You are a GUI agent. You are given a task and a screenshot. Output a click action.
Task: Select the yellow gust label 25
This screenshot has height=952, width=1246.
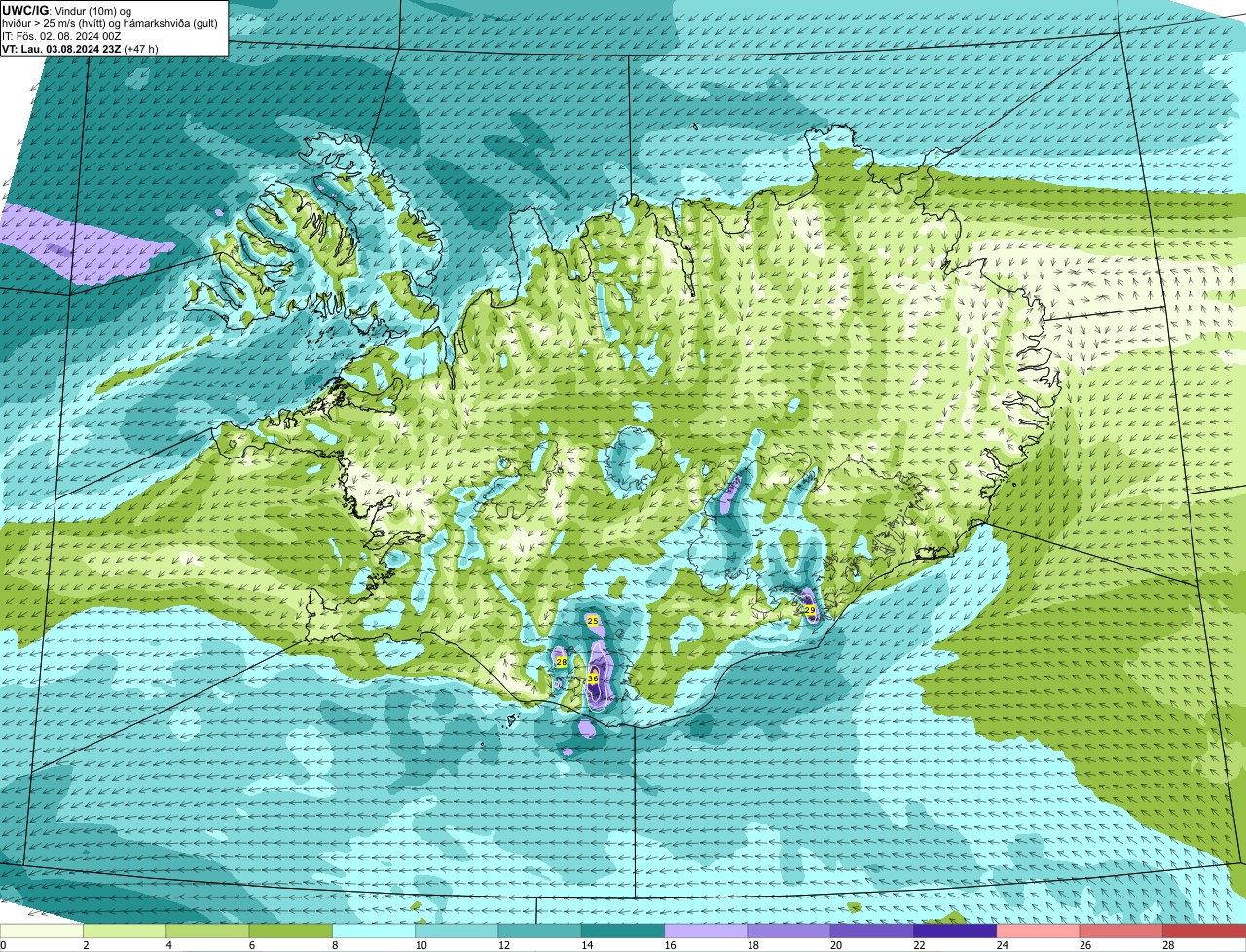[x=592, y=620]
